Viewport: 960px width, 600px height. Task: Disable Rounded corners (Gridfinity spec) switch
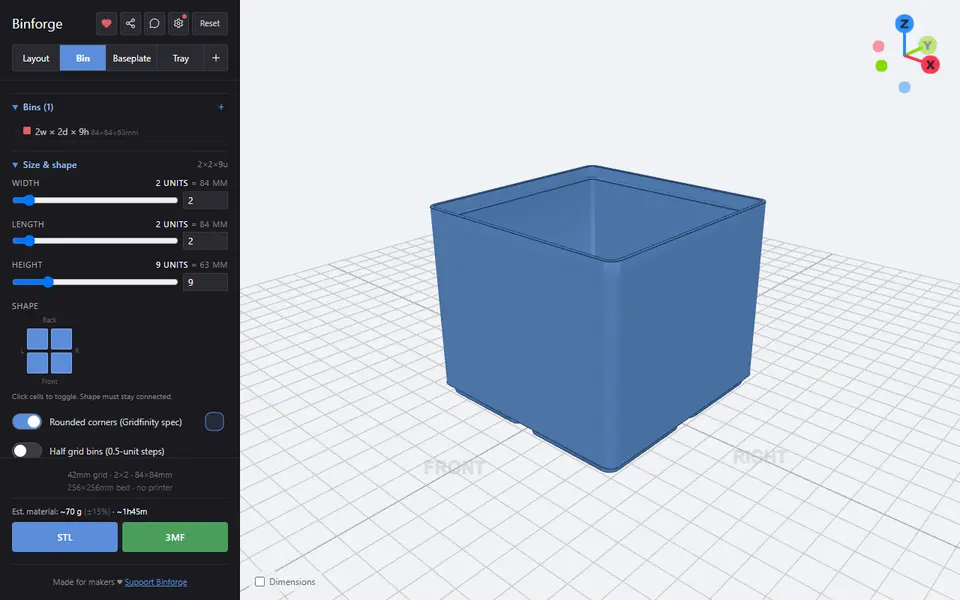click(27, 421)
